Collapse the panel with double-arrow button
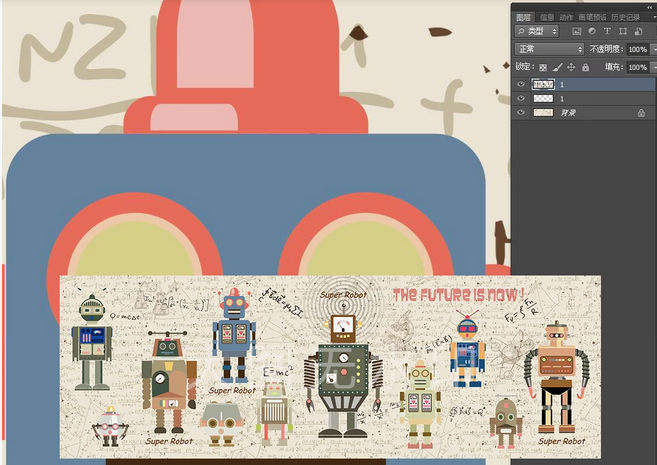657x465 pixels. (649, 6)
